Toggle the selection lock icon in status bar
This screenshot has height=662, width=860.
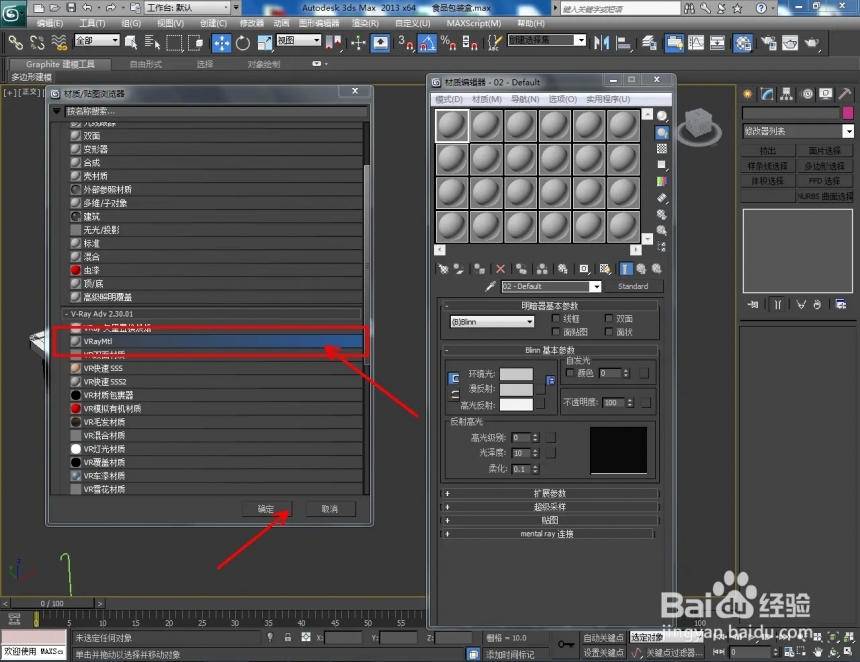[x=287, y=637]
